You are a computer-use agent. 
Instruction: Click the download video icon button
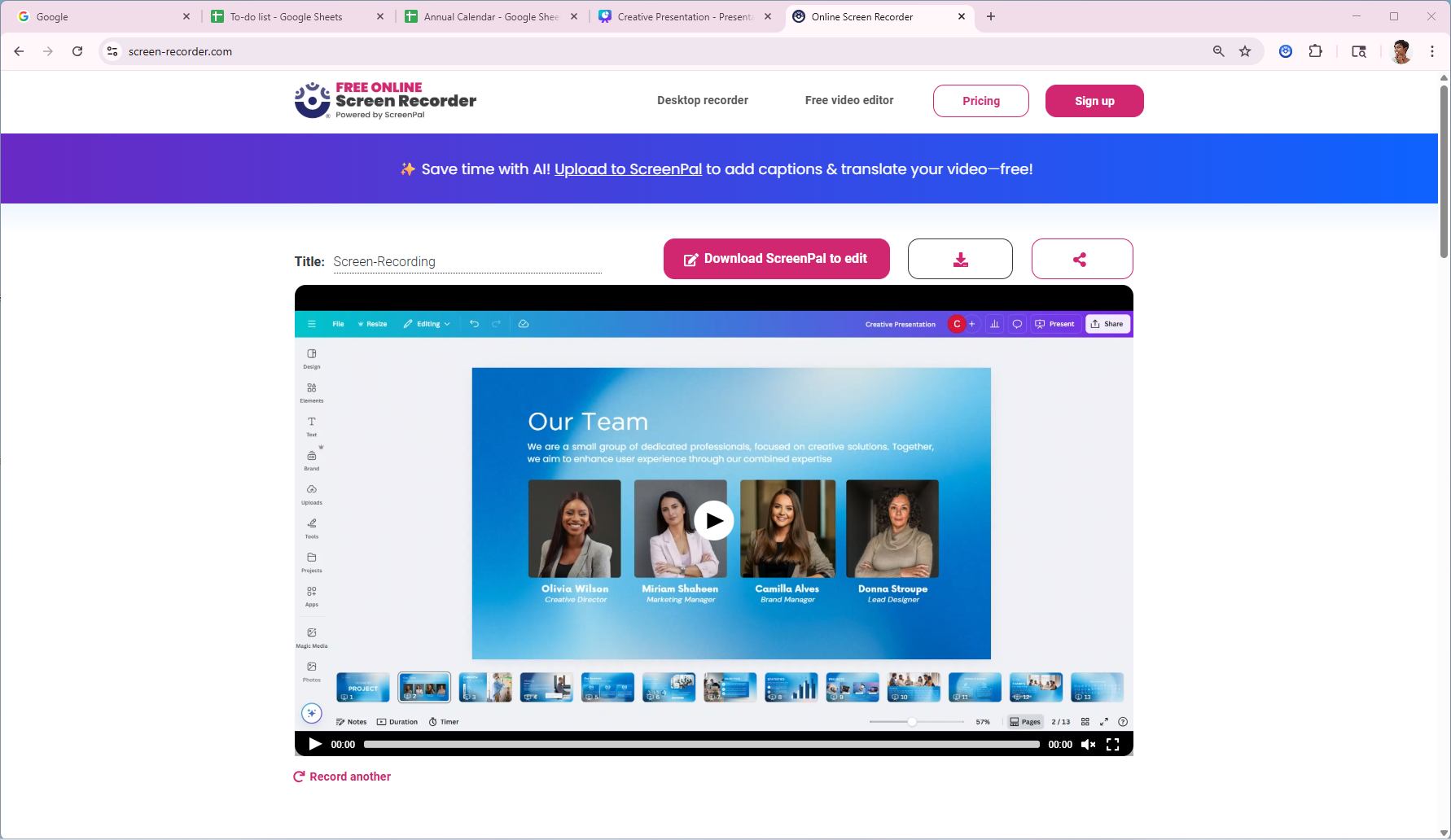pyautogui.click(x=960, y=260)
